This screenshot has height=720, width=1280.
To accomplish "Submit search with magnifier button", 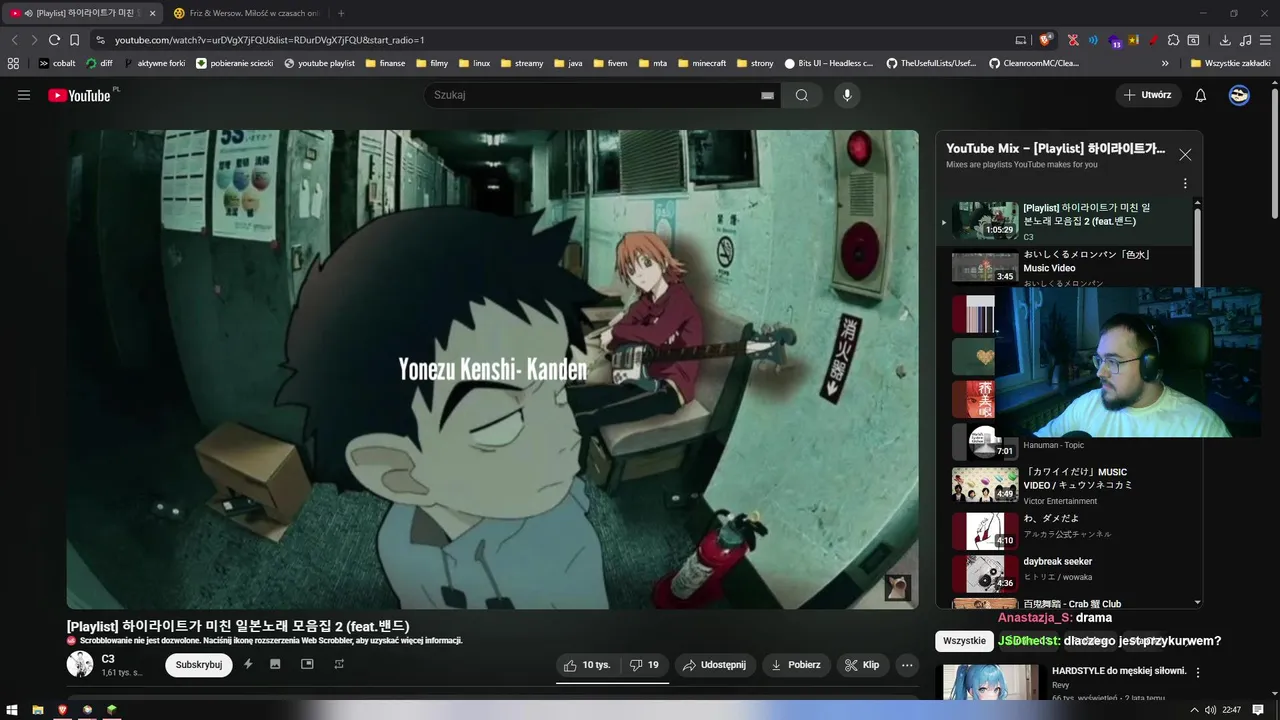I will click(x=802, y=95).
